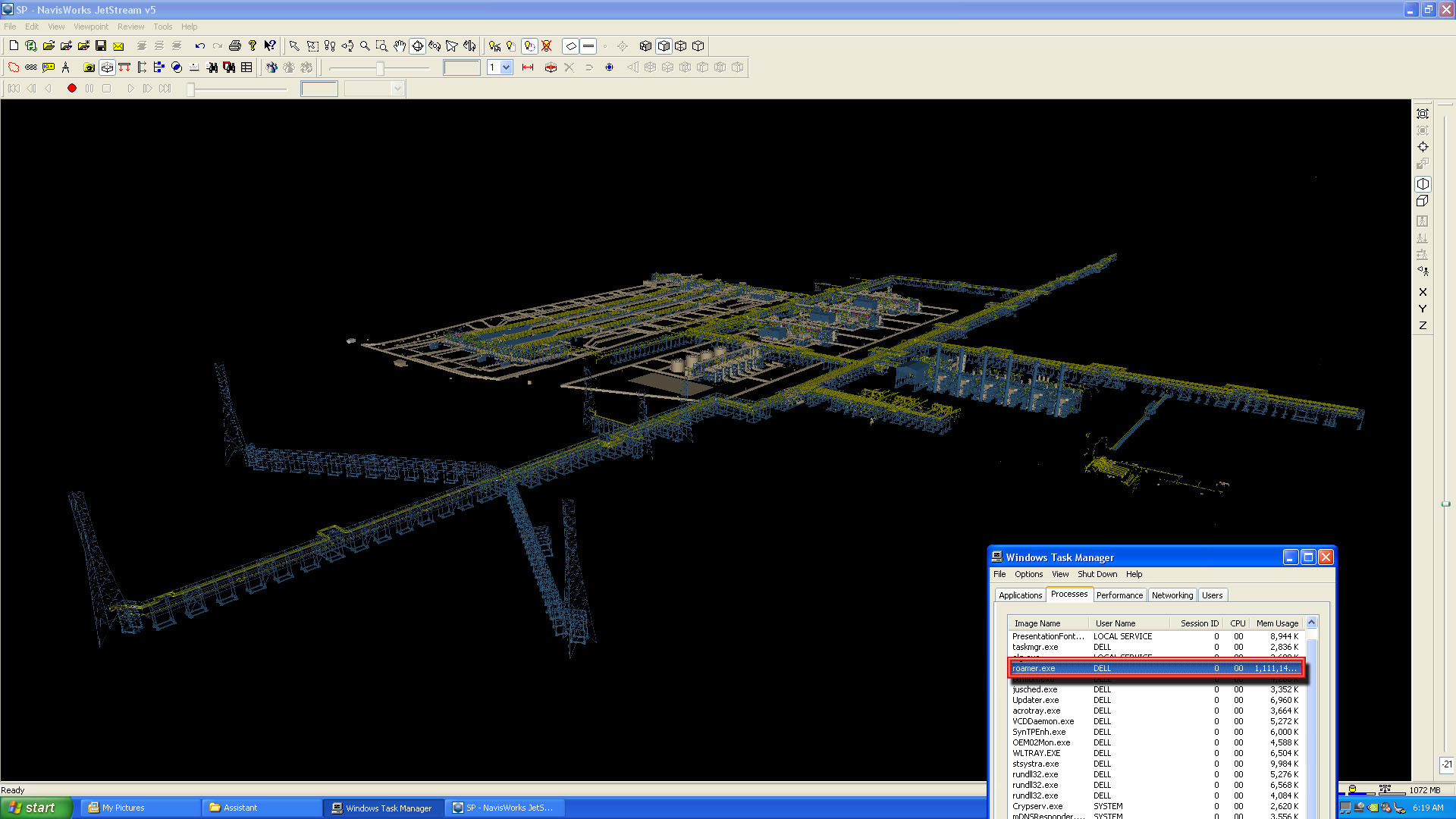Screen dimensions: 1456x819
Task: Open the Task Manager Users tab
Action: pos(1212,595)
